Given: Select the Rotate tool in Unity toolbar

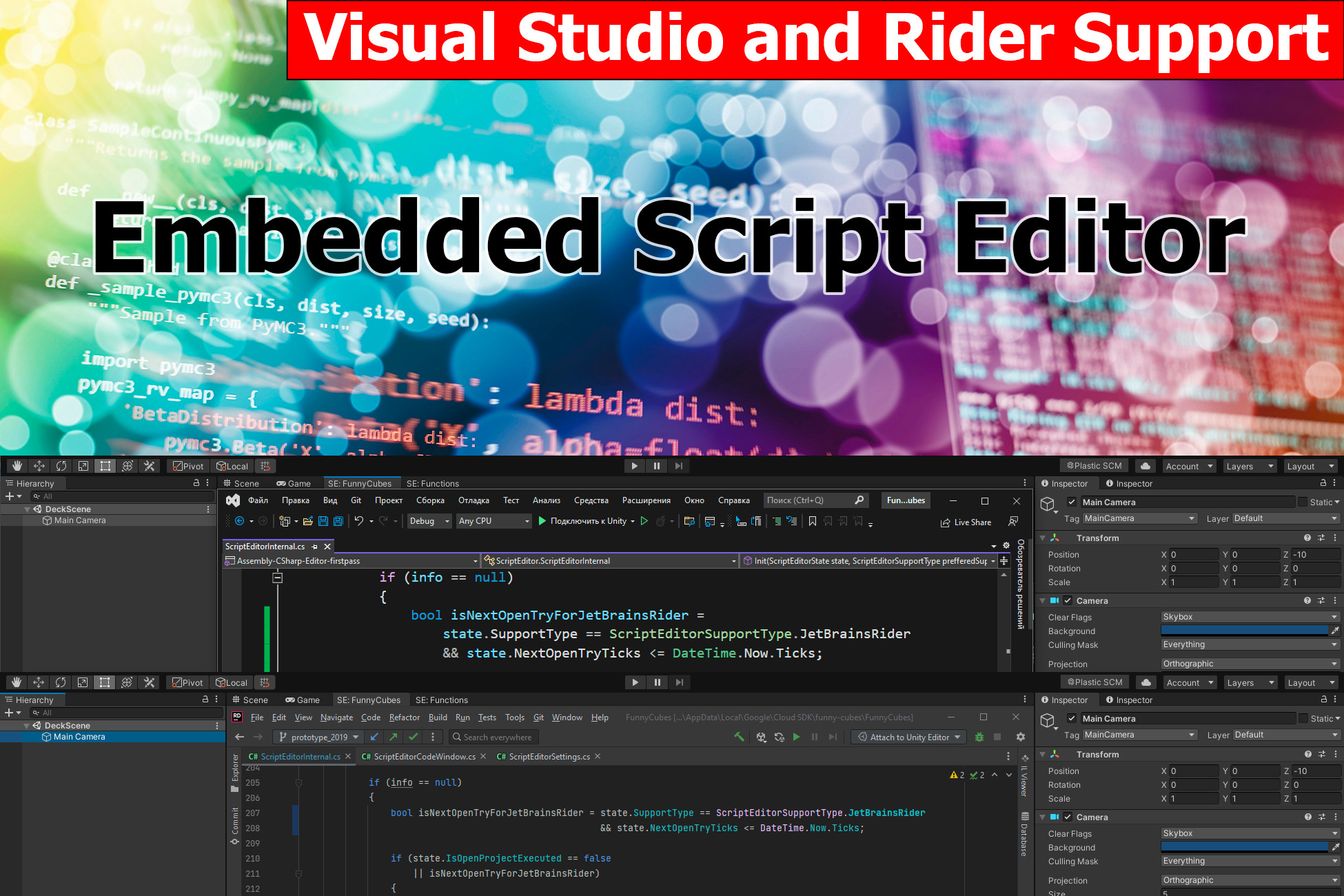Looking at the screenshot, I should pos(61,466).
